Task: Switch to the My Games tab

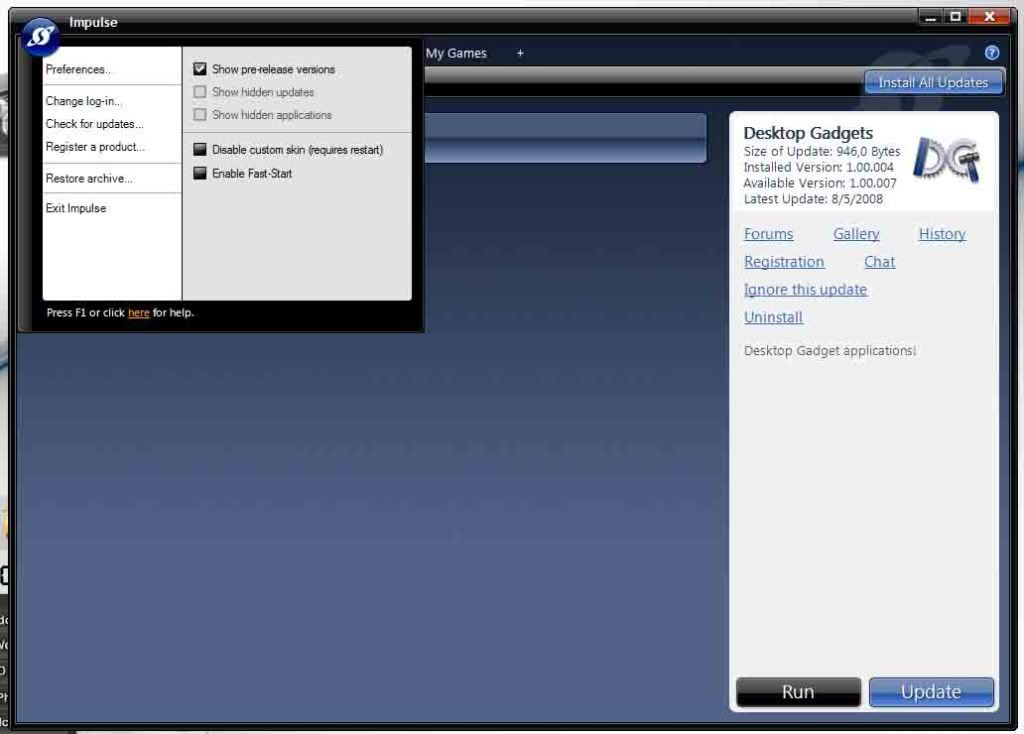Action: click(x=456, y=53)
